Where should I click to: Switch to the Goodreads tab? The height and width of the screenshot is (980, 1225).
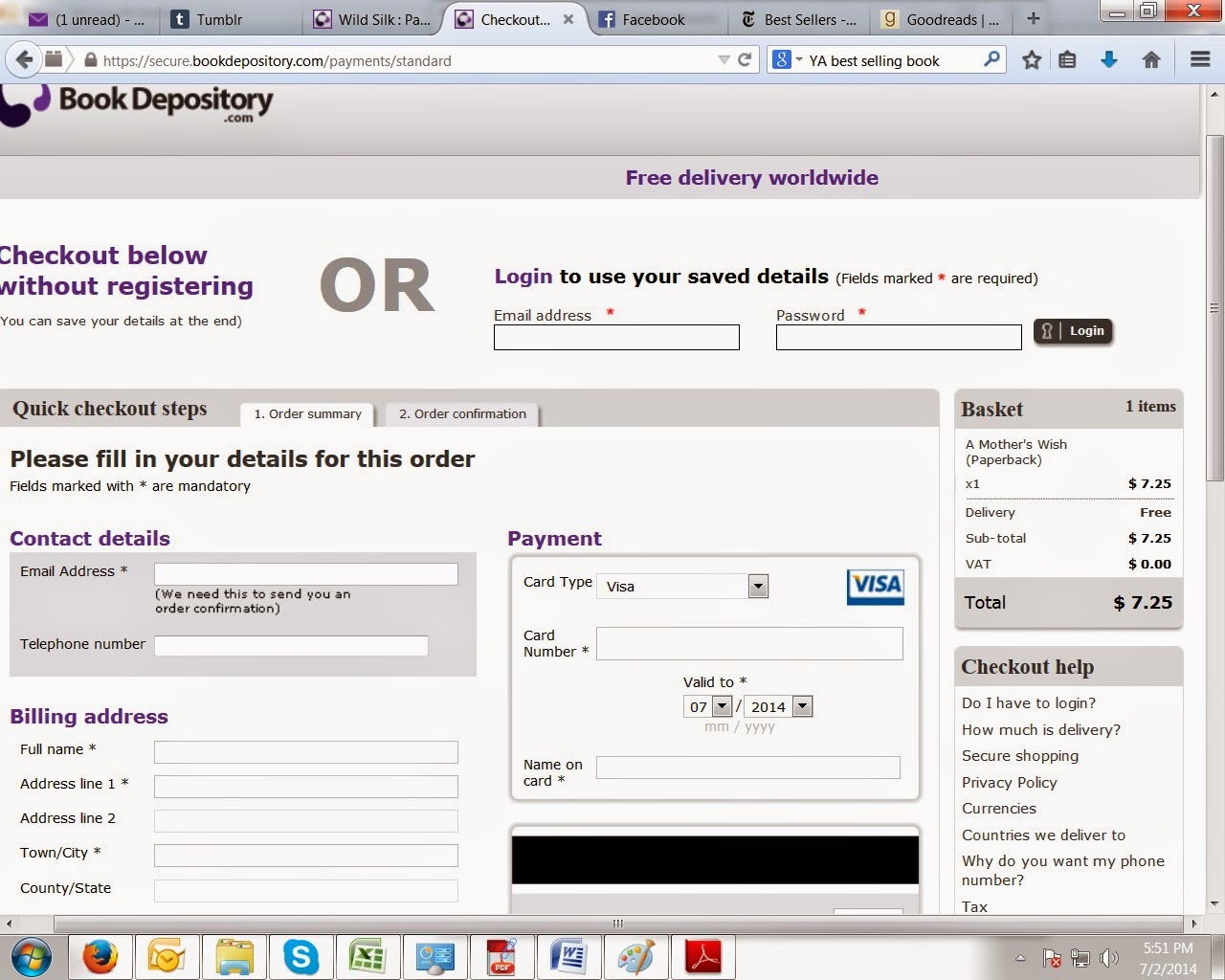[943, 18]
